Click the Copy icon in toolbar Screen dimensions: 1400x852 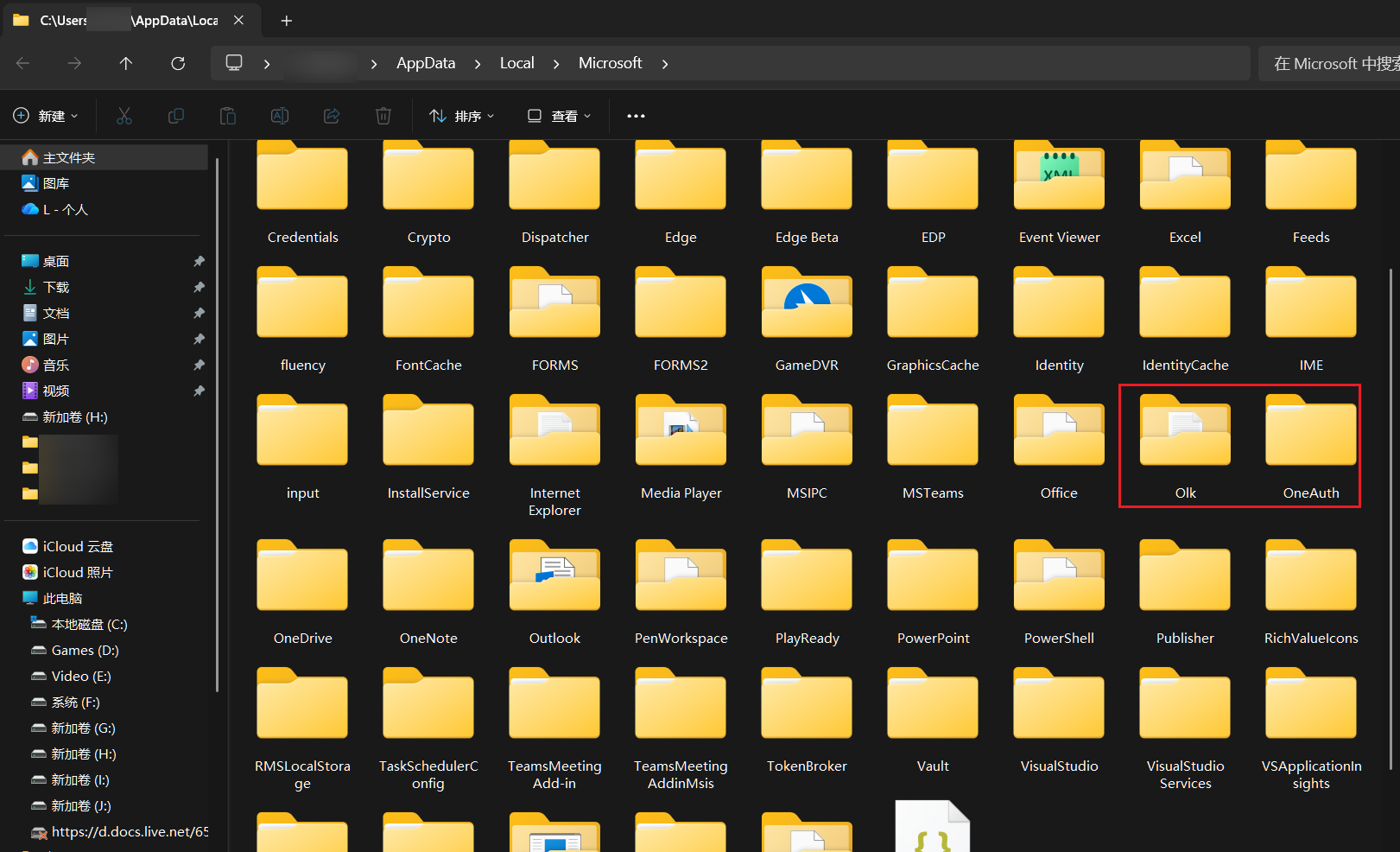tap(176, 116)
